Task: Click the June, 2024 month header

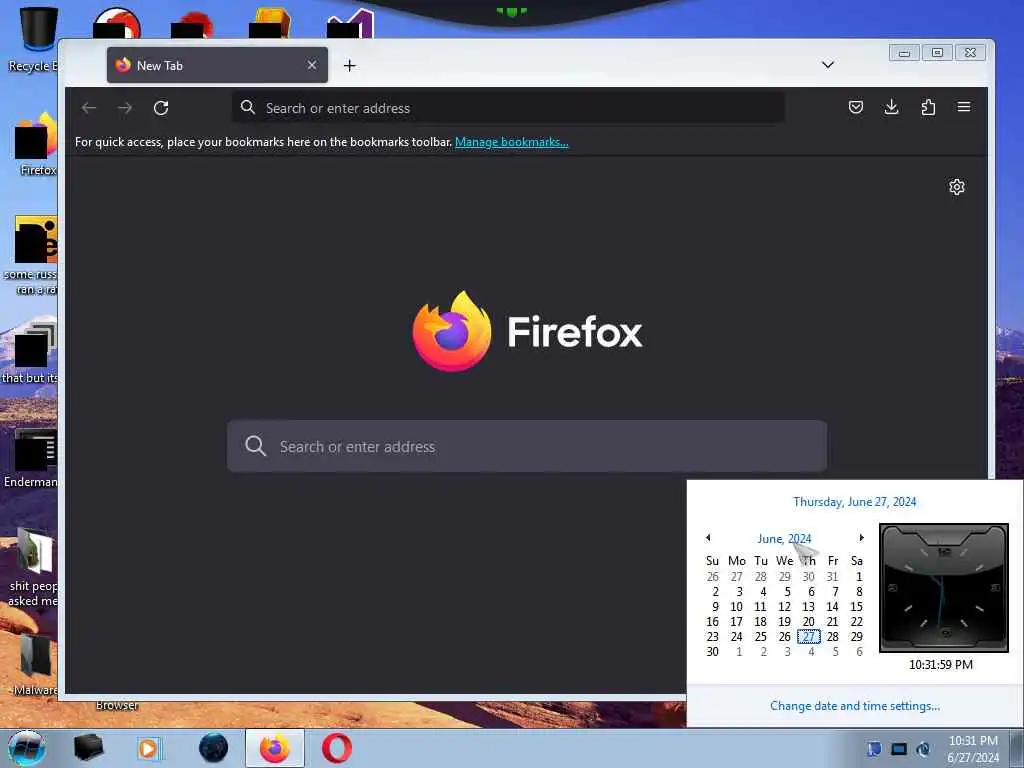Action: tap(784, 538)
